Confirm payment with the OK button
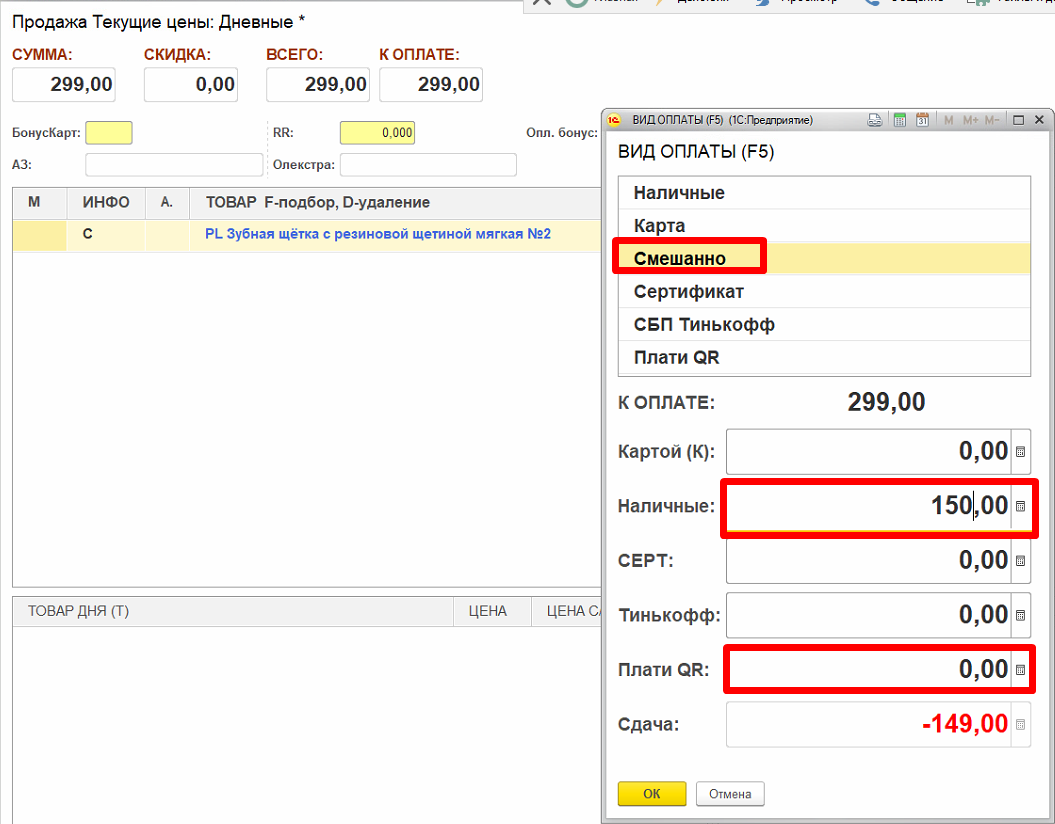 click(652, 794)
